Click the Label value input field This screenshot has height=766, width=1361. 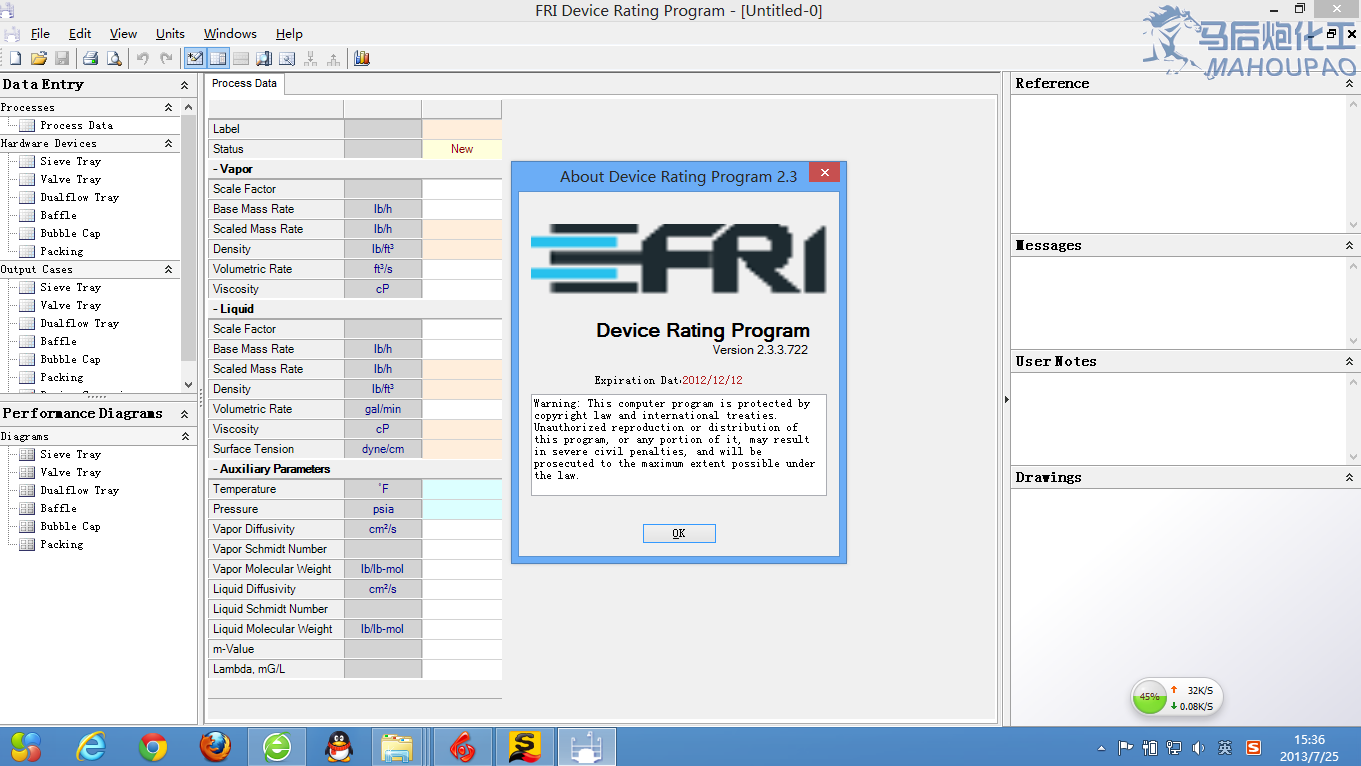(x=462, y=129)
